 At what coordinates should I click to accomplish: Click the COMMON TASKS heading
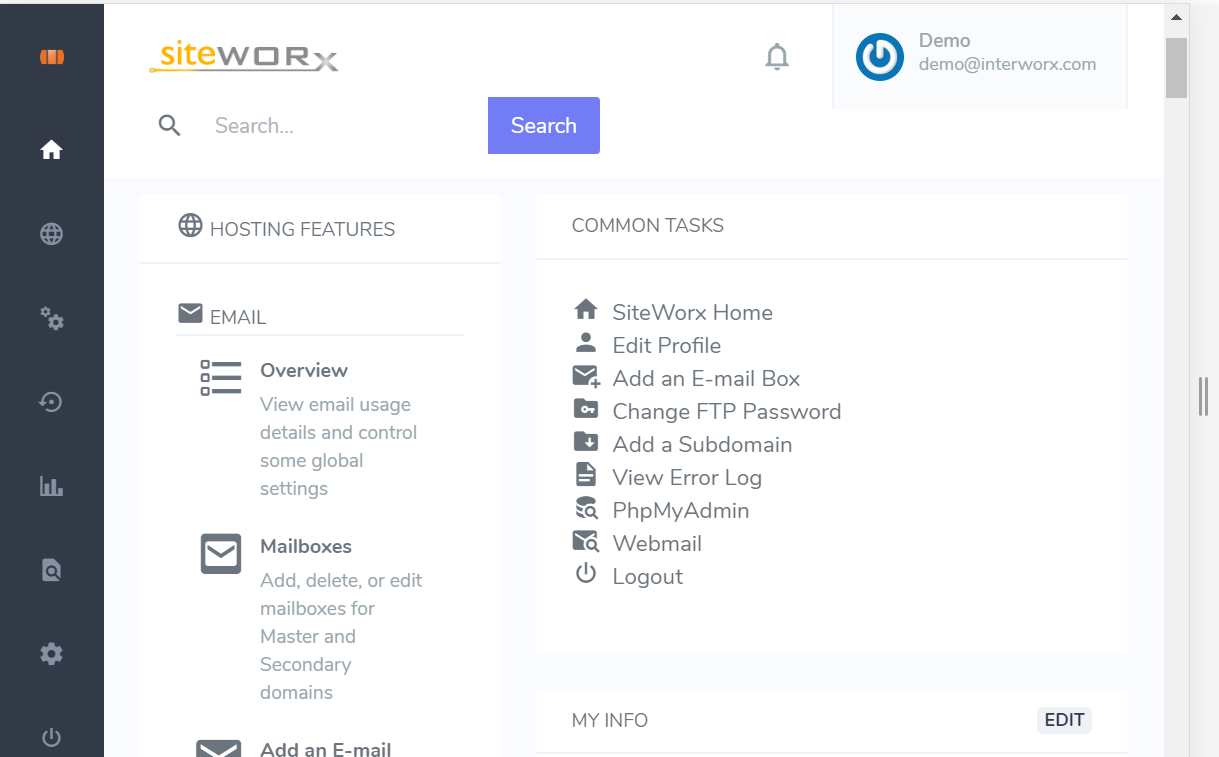pyautogui.click(x=648, y=225)
